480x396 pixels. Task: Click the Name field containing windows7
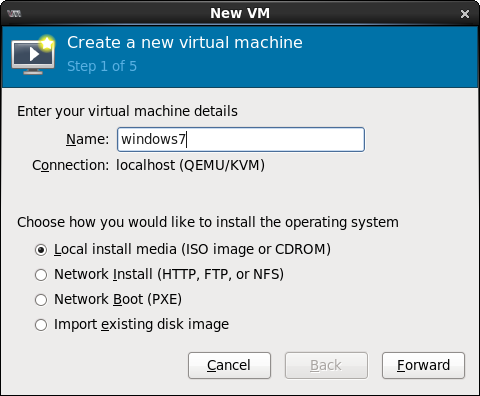(x=241, y=139)
